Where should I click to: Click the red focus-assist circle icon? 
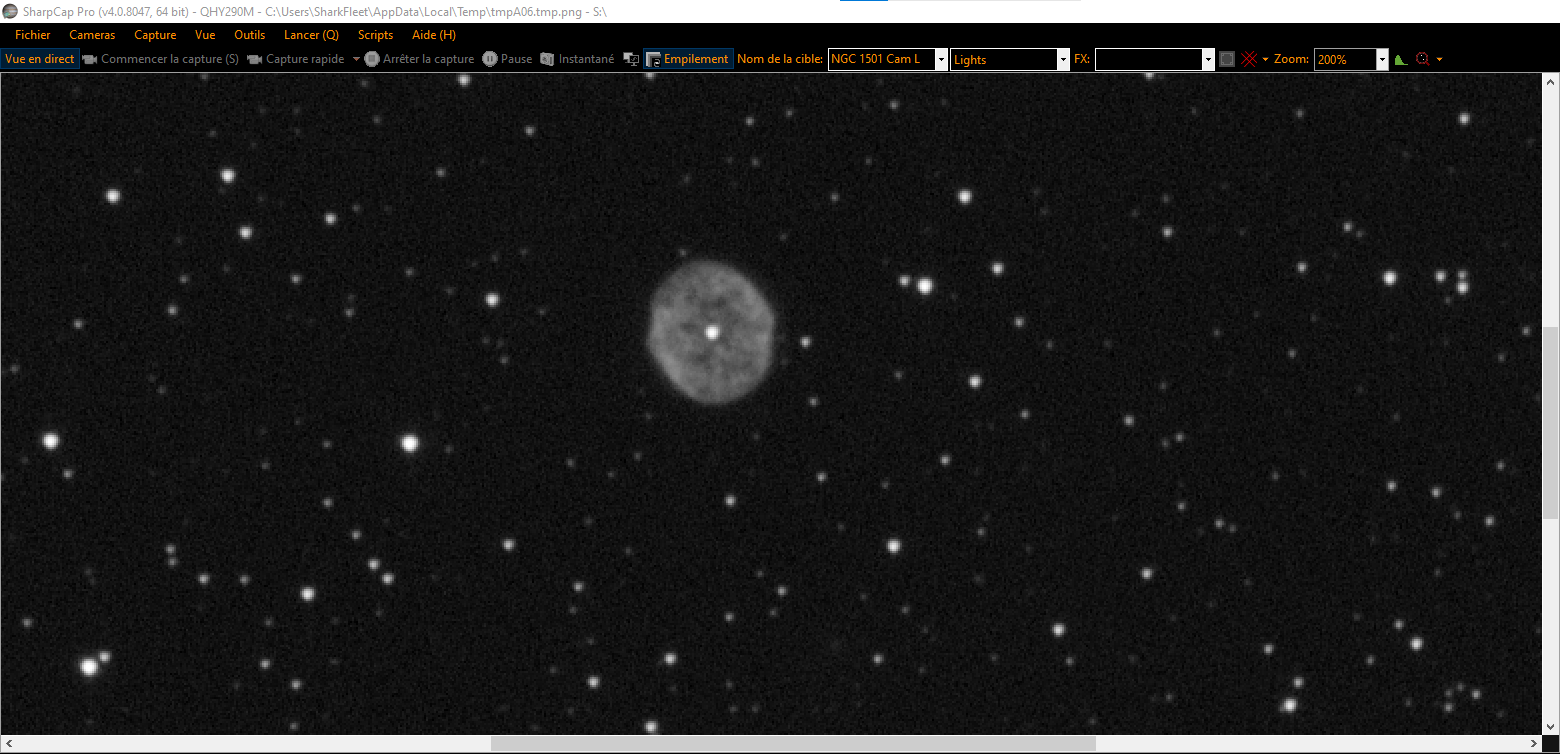(1423, 59)
